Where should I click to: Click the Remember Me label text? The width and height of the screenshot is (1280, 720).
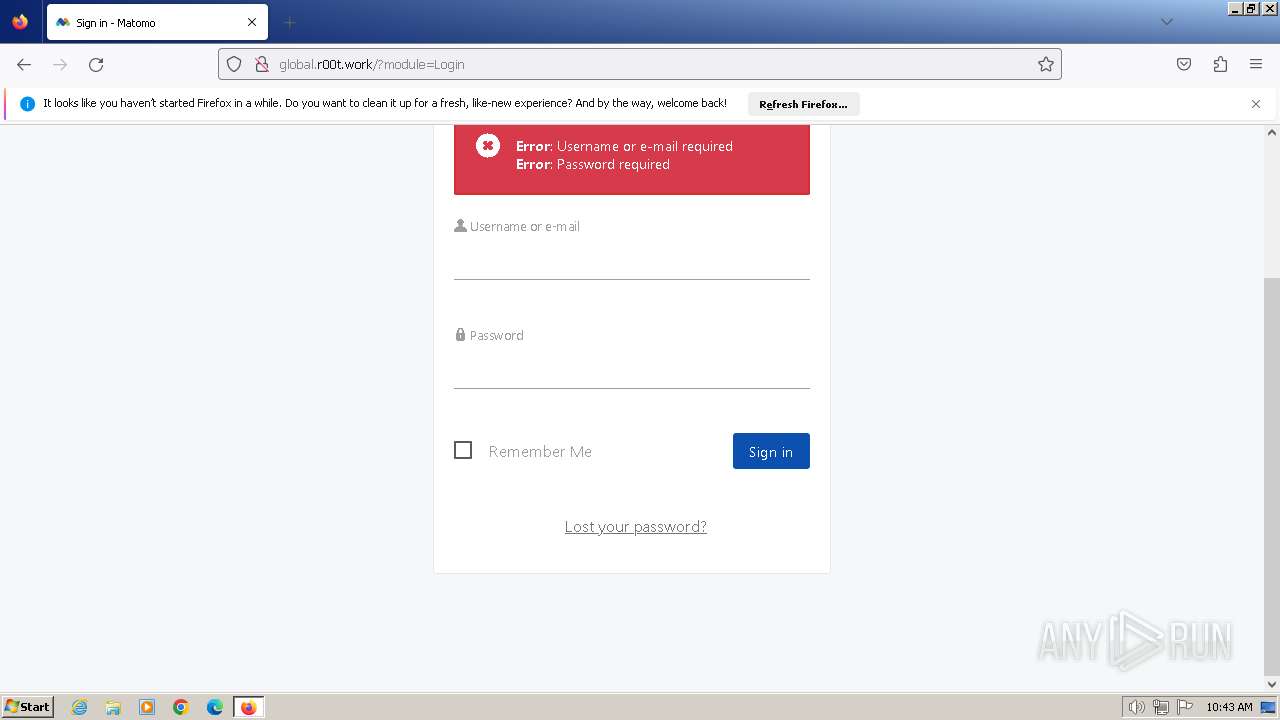[540, 451]
